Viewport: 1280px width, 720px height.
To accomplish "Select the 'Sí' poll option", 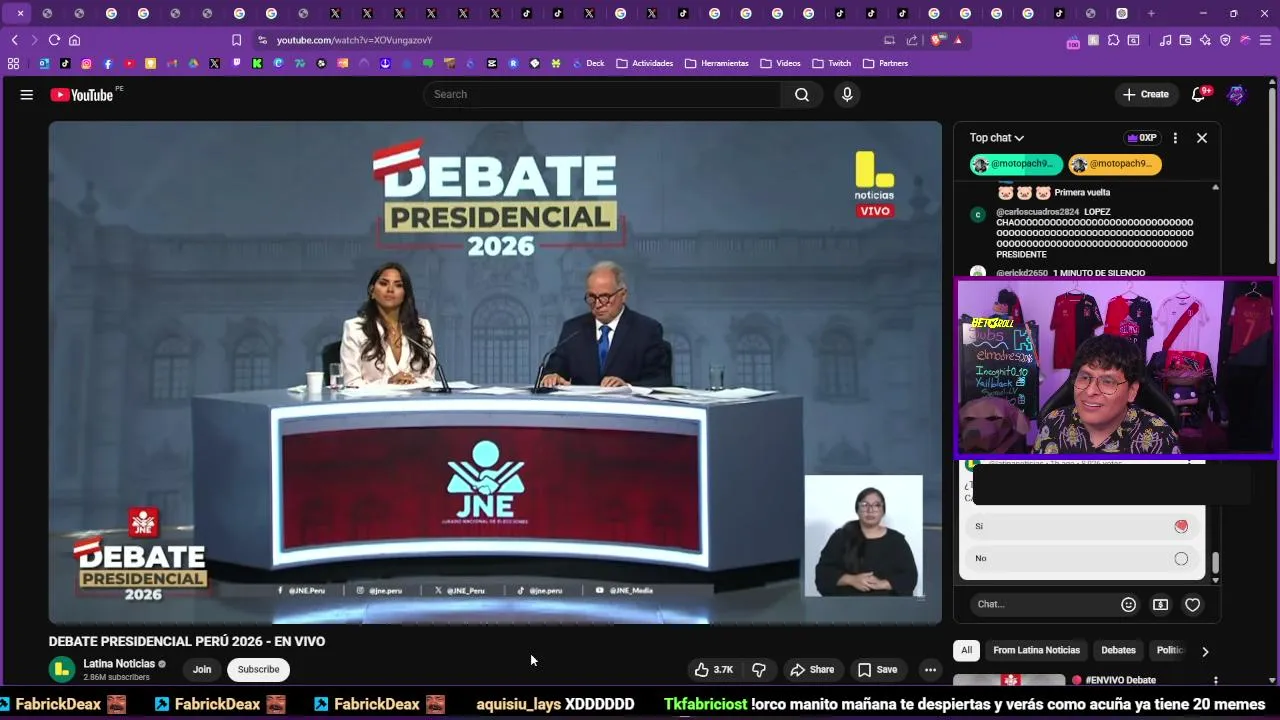I will tap(1082, 526).
